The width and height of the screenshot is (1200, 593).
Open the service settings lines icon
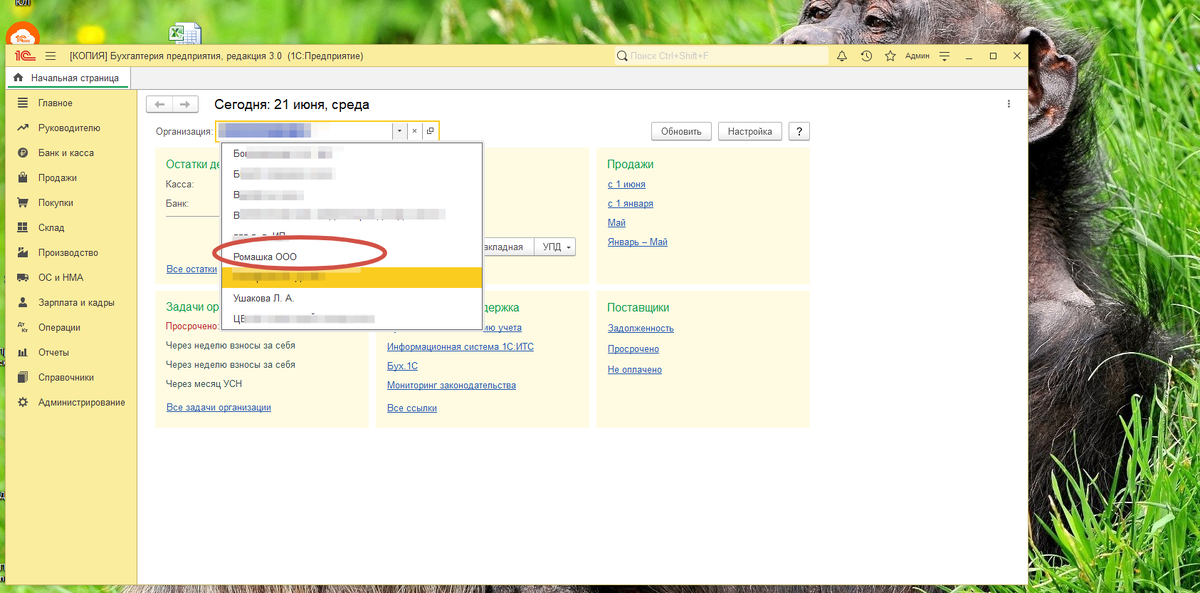(945, 56)
